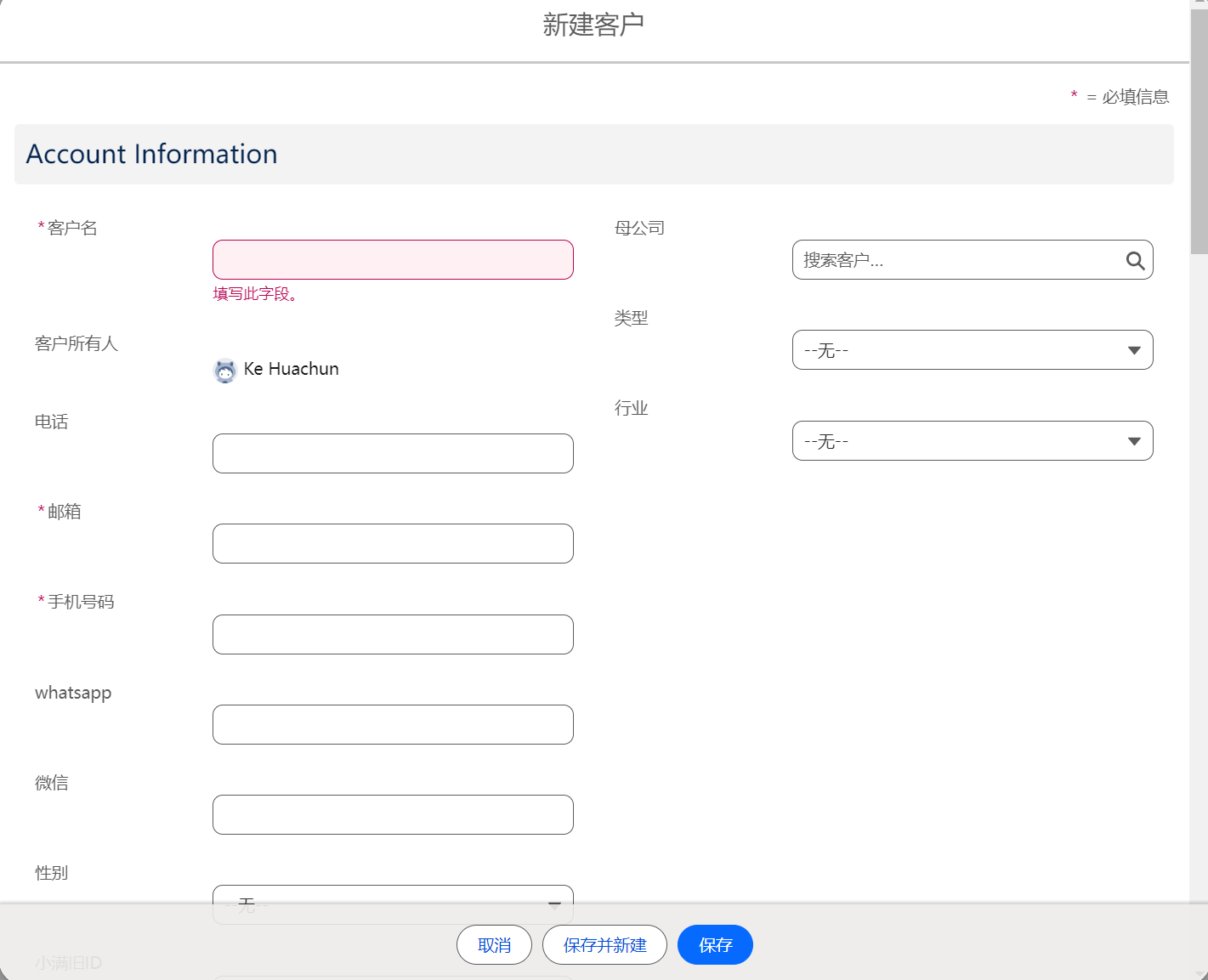Click the 母公司 search box
This screenshot has width=1208, height=980.
[x=956, y=260]
